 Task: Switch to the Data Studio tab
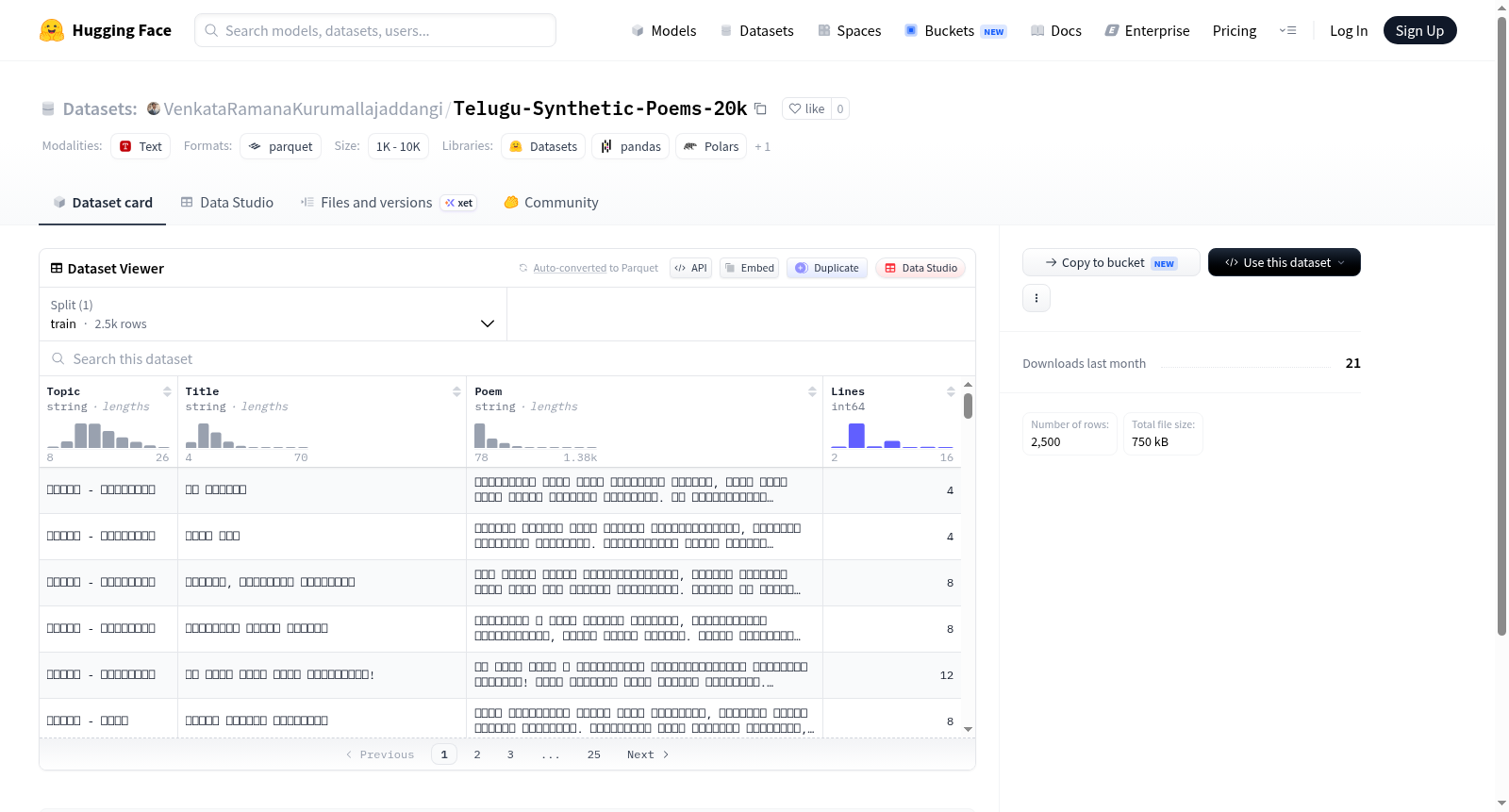pyautogui.click(x=227, y=203)
